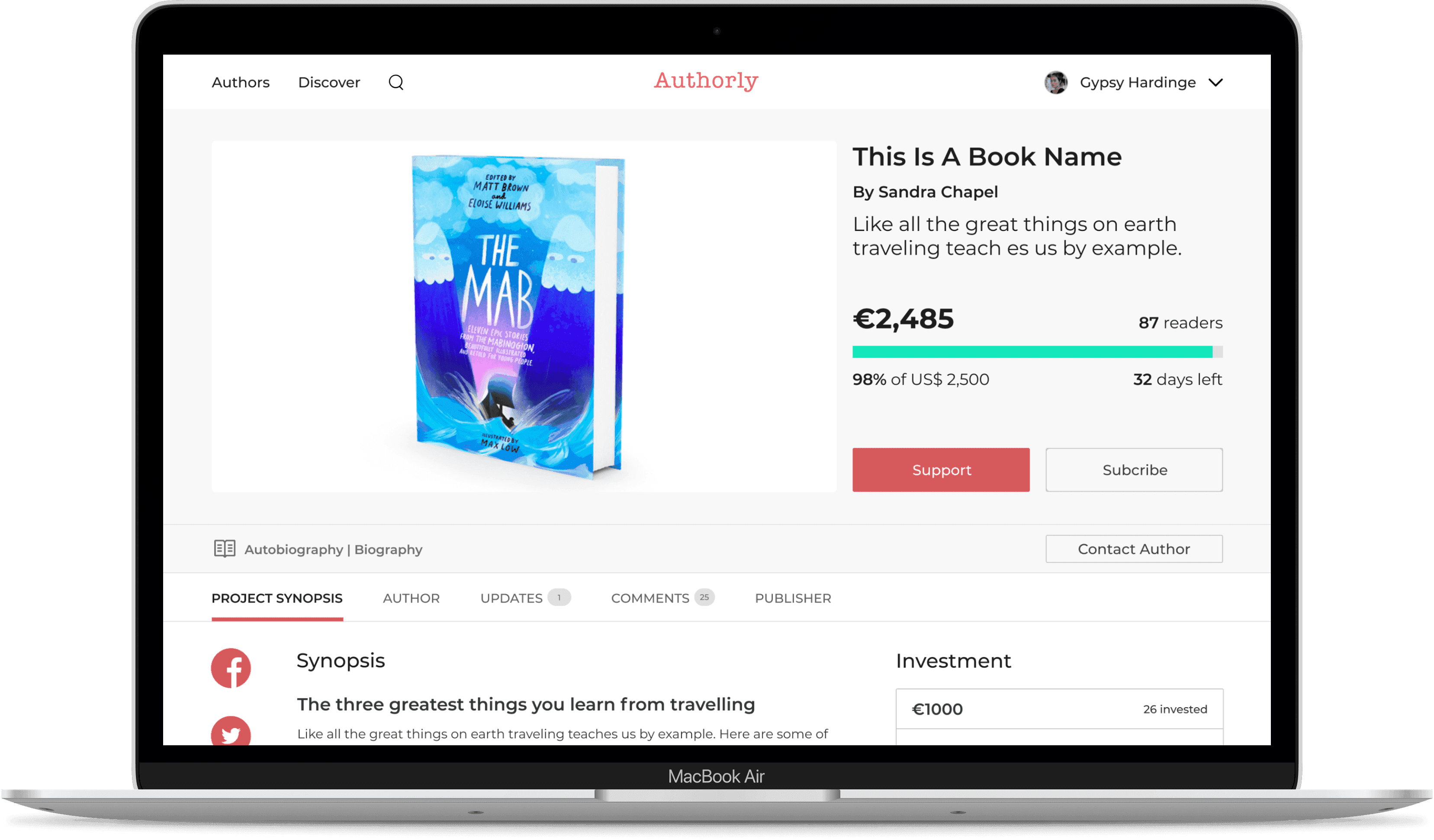Open the Gypsy Hardinge account menu

(1138, 83)
